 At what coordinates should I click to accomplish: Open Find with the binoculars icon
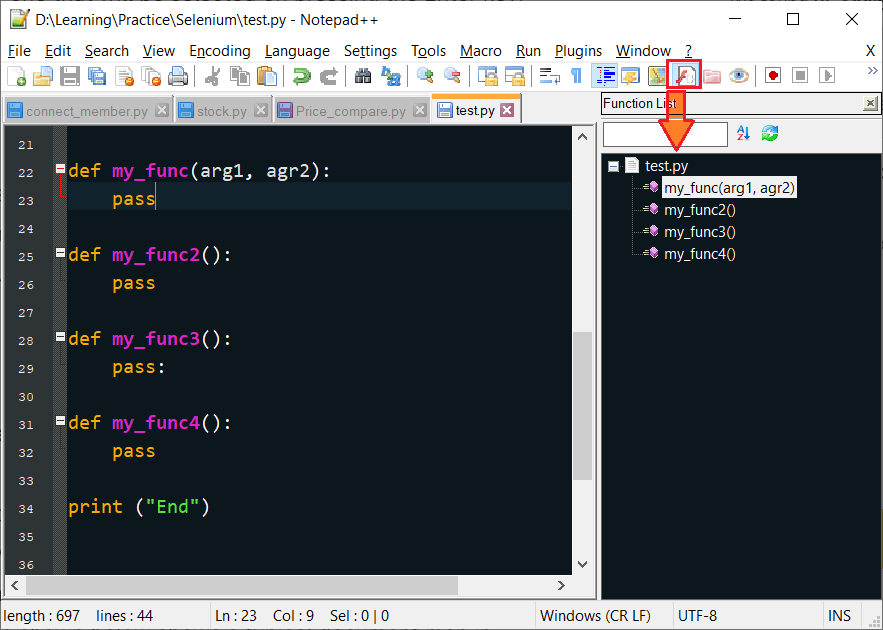tap(363, 75)
